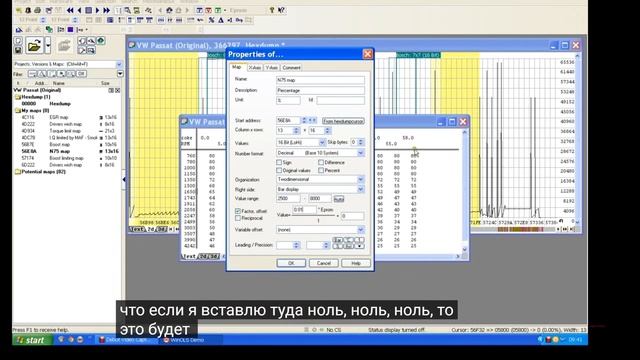The image size is (640, 360).
Task: Click the green 3D-view icon in top toolbar
Action: [x=218, y=10]
